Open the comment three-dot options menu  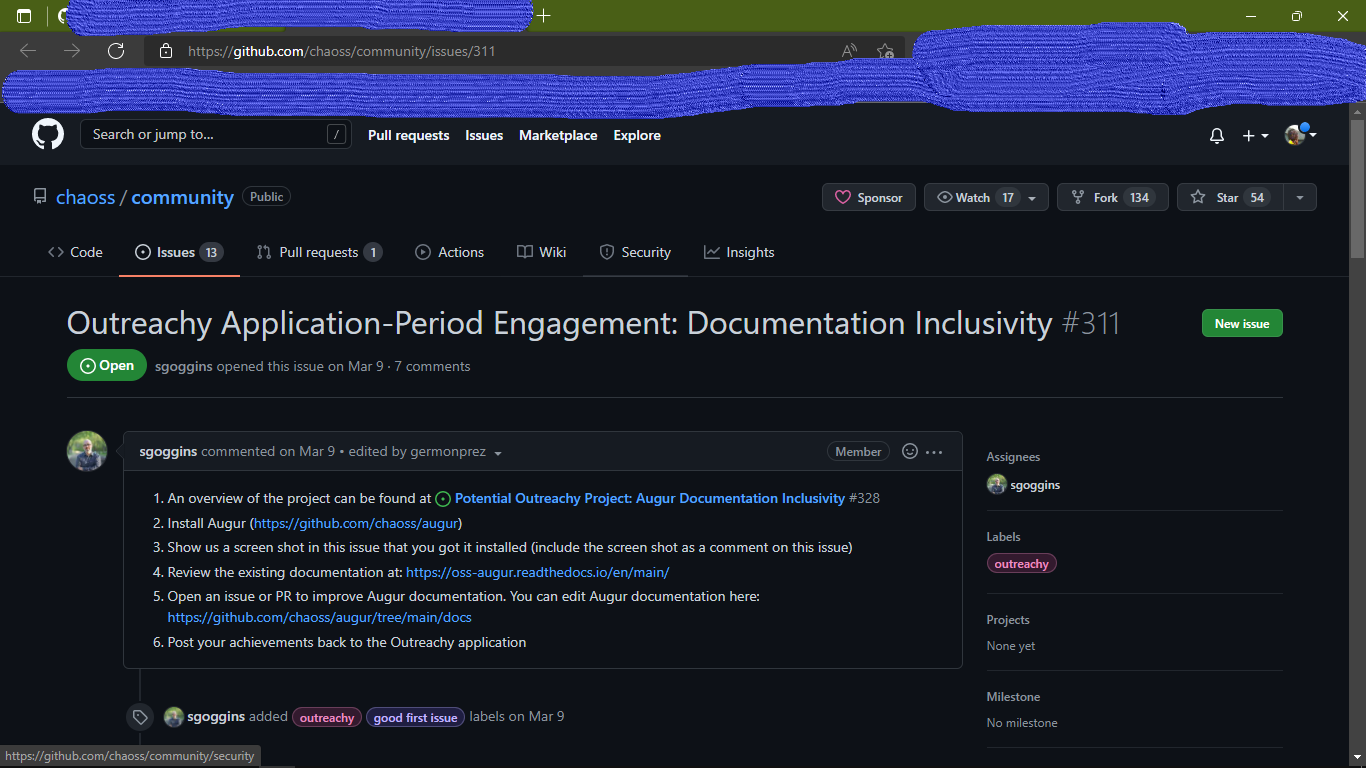(x=934, y=452)
